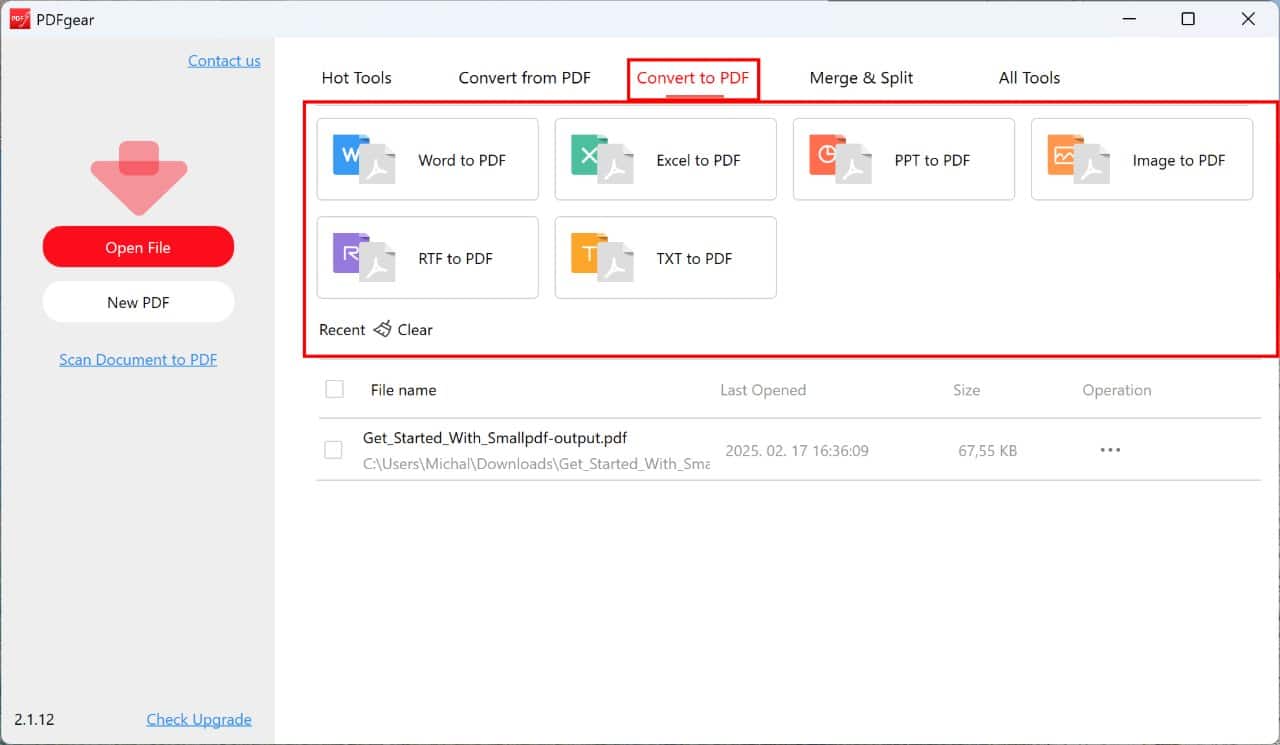Click the Size column header
The width and height of the screenshot is (1280, 745).
point(966,390)
